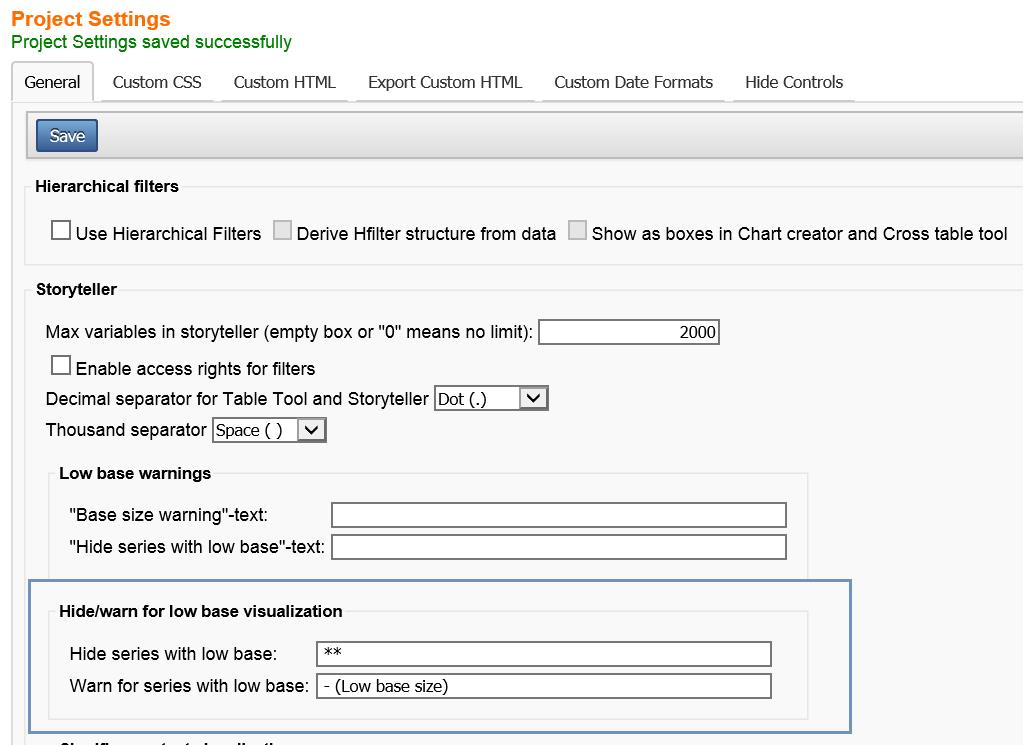Focus the Hide series with low base visualization field

(x=544, y=654)
